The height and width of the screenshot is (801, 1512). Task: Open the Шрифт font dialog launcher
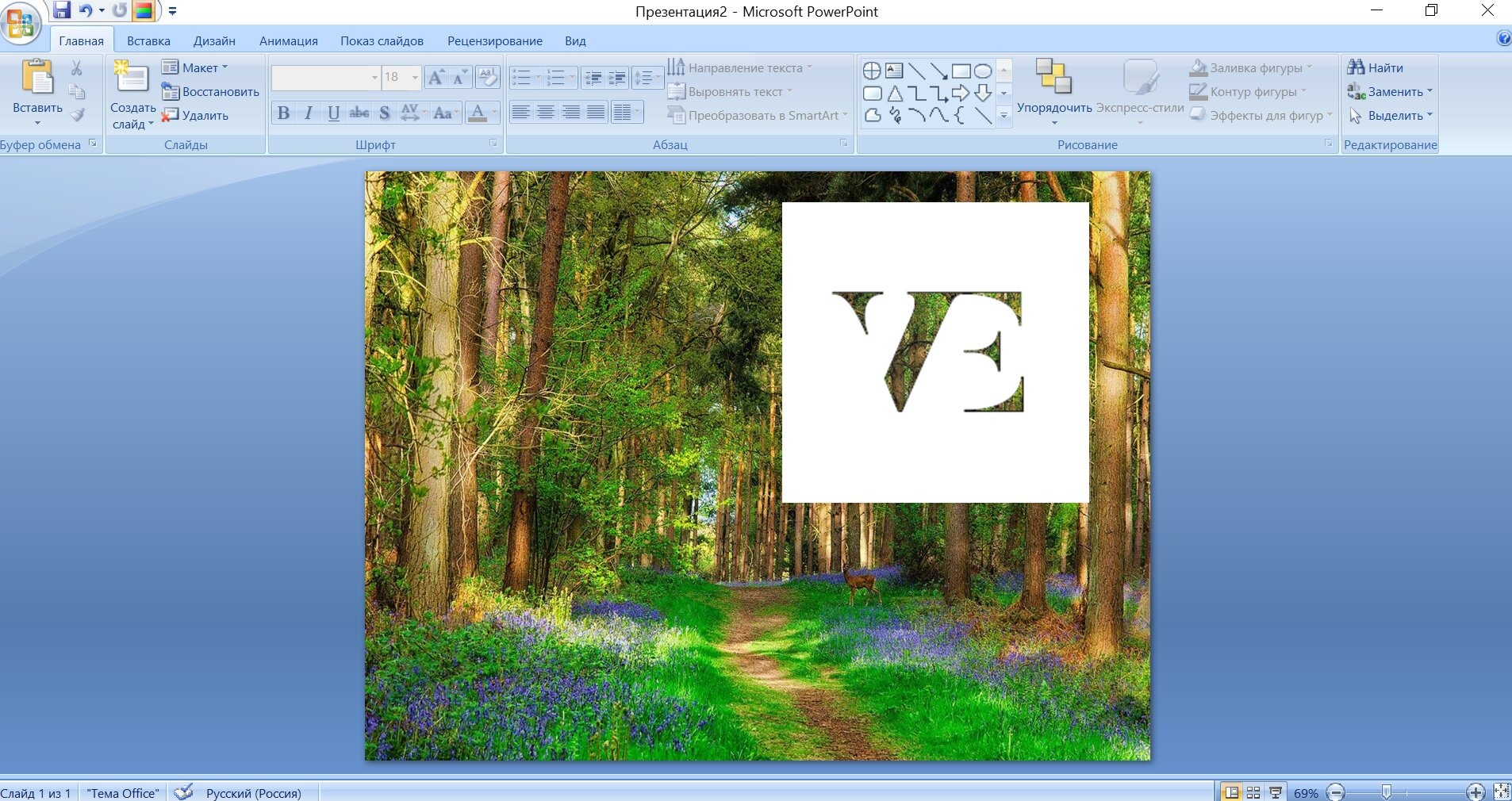pyautogui.click(x=493, y=143)
